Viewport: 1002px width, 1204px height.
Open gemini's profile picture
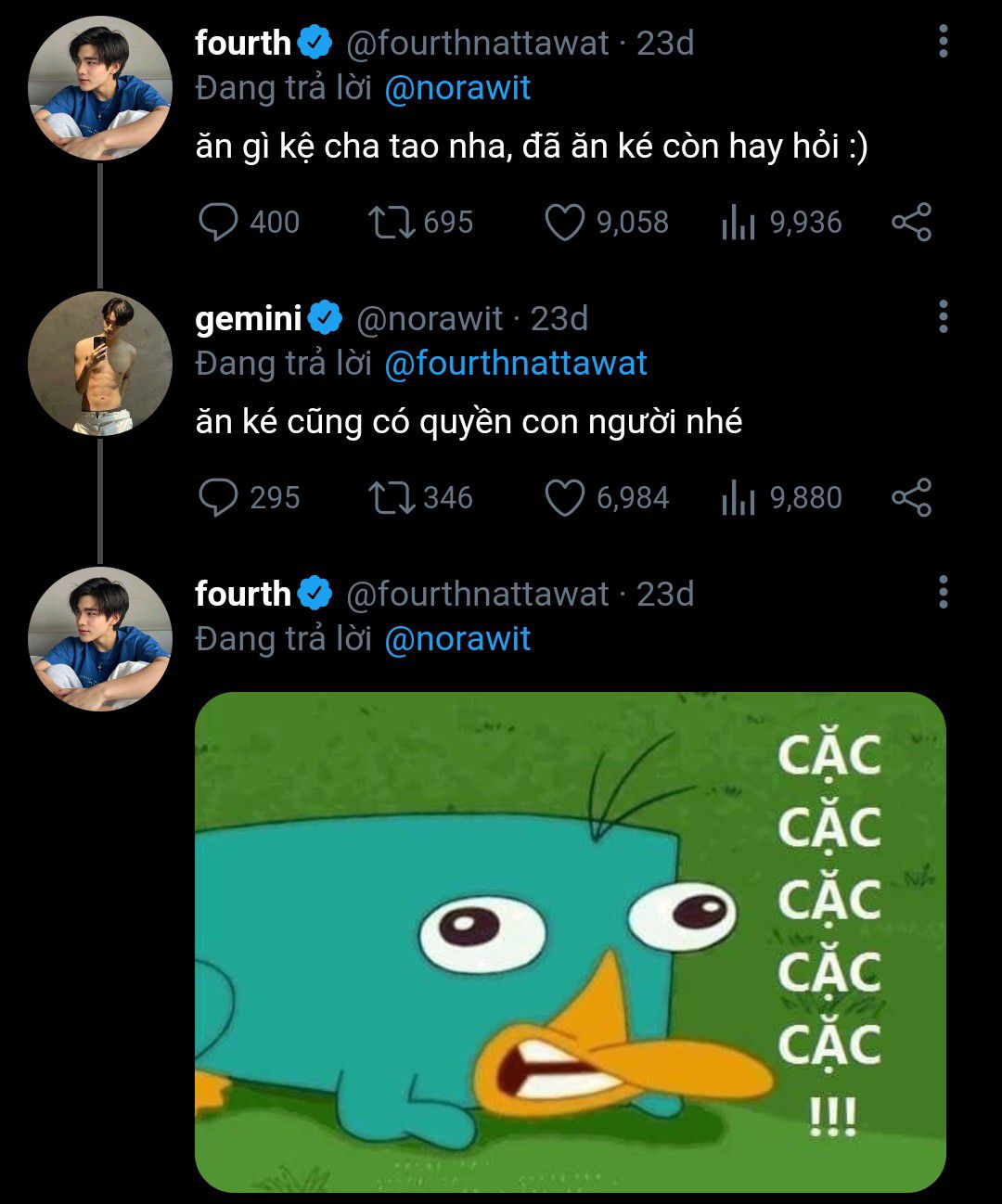[100, 364]
